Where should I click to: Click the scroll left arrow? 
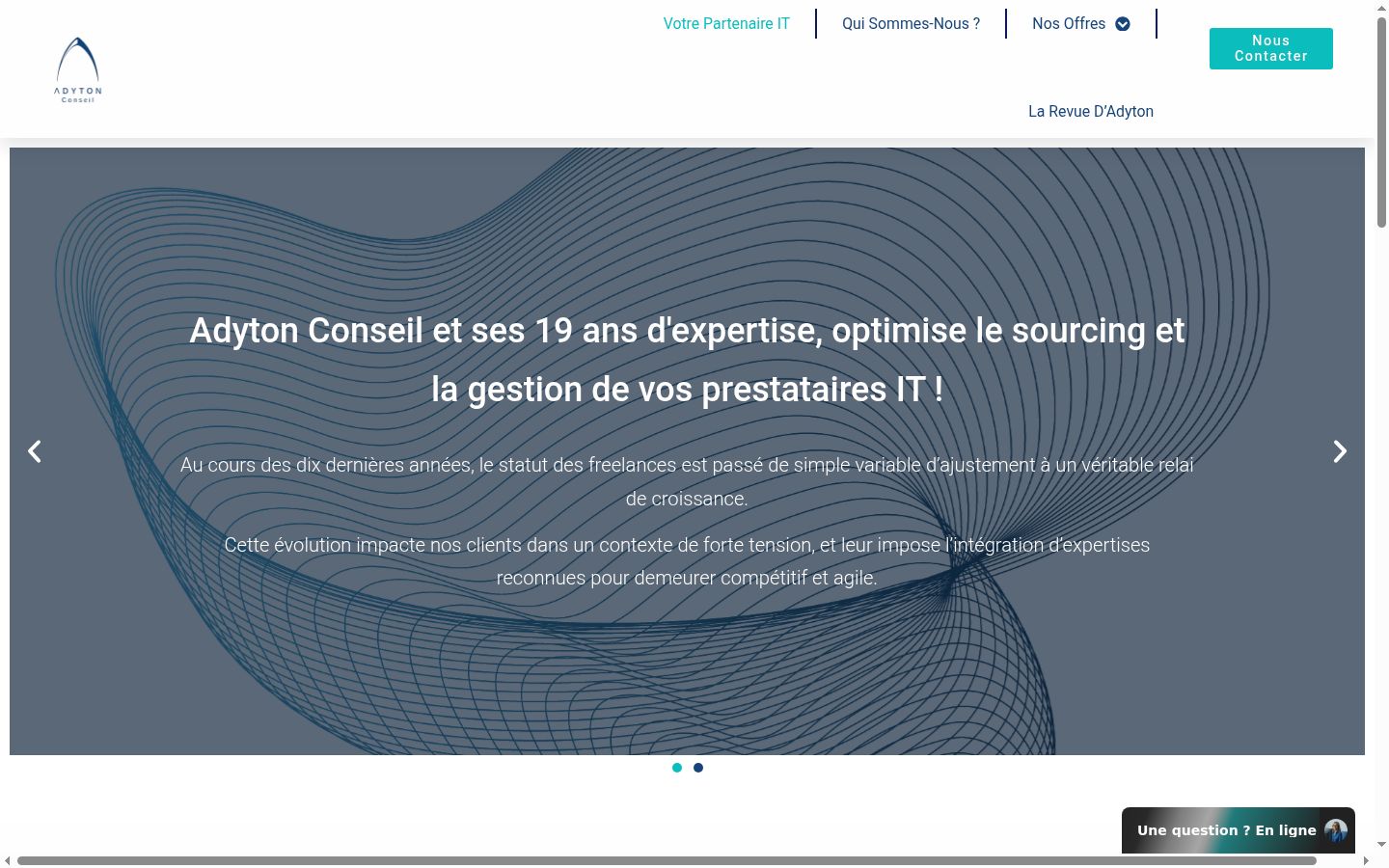[x=8, y=860]
